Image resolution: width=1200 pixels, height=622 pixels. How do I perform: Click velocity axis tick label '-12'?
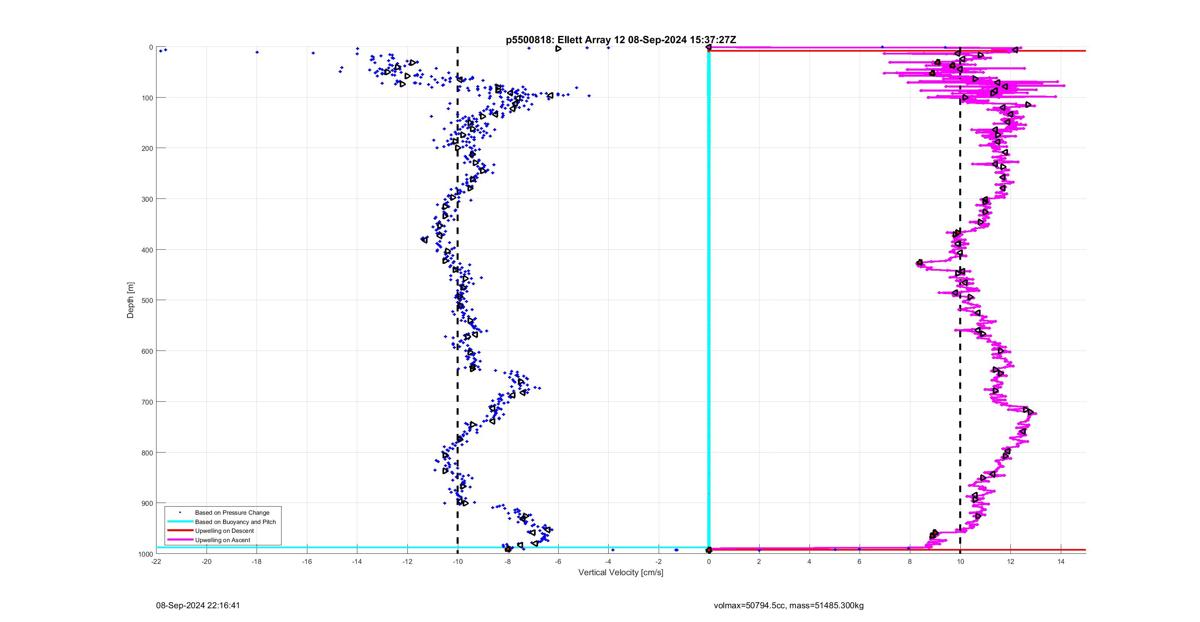pyautogui.click(x=407, y=561)
